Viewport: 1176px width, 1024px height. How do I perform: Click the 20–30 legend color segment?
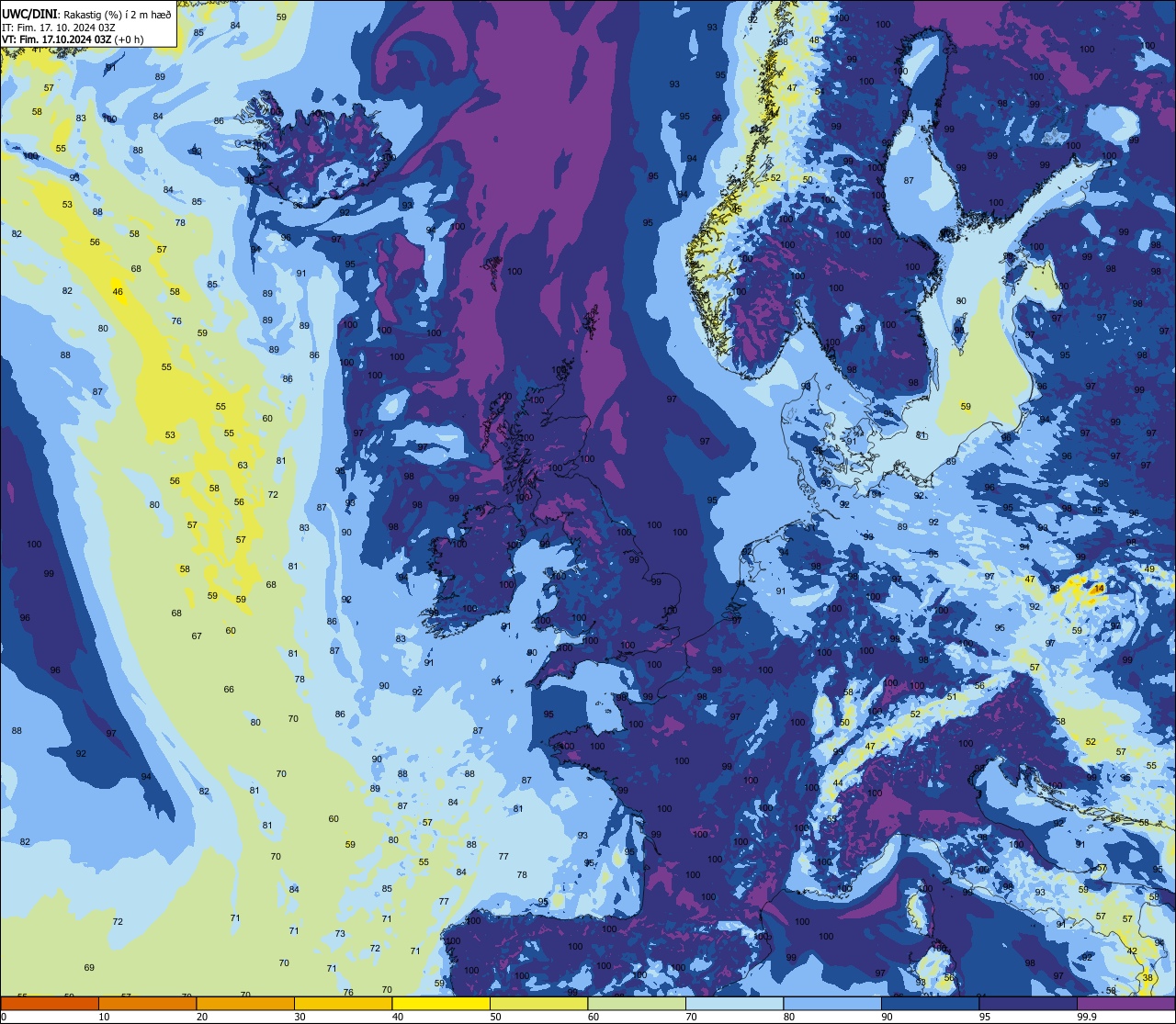[245, 1004]
